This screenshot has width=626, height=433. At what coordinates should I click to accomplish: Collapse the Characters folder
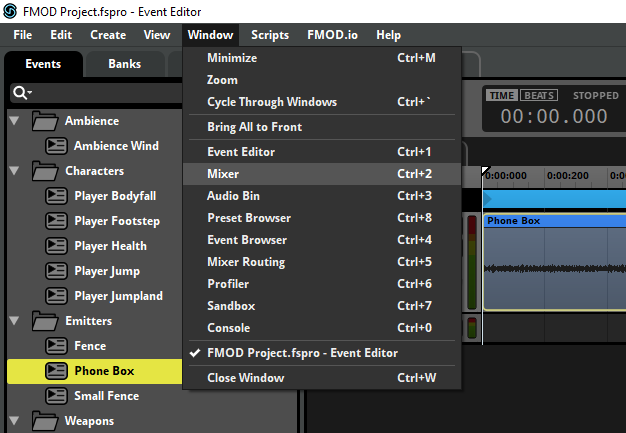14,171
